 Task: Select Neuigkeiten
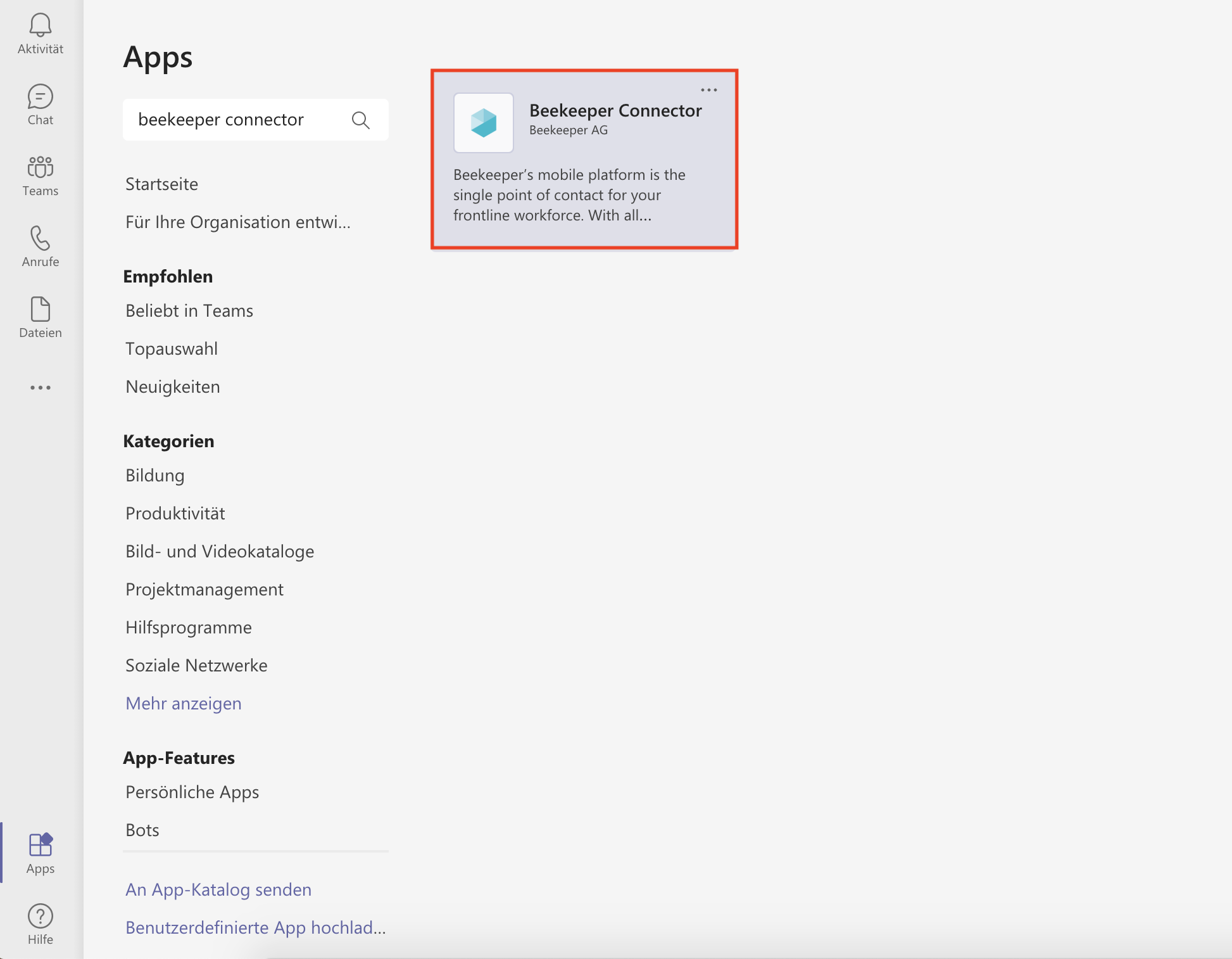pyautogui.click(x=173, y=386)
